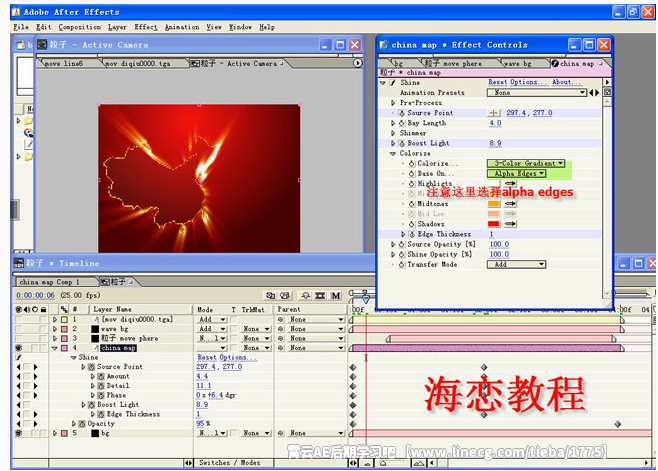Toggle Phase stopwatch in Timeline
Image resolution: width=658 pixels, height=471 pixels.
pyautogui.click(x=101, y=395)
